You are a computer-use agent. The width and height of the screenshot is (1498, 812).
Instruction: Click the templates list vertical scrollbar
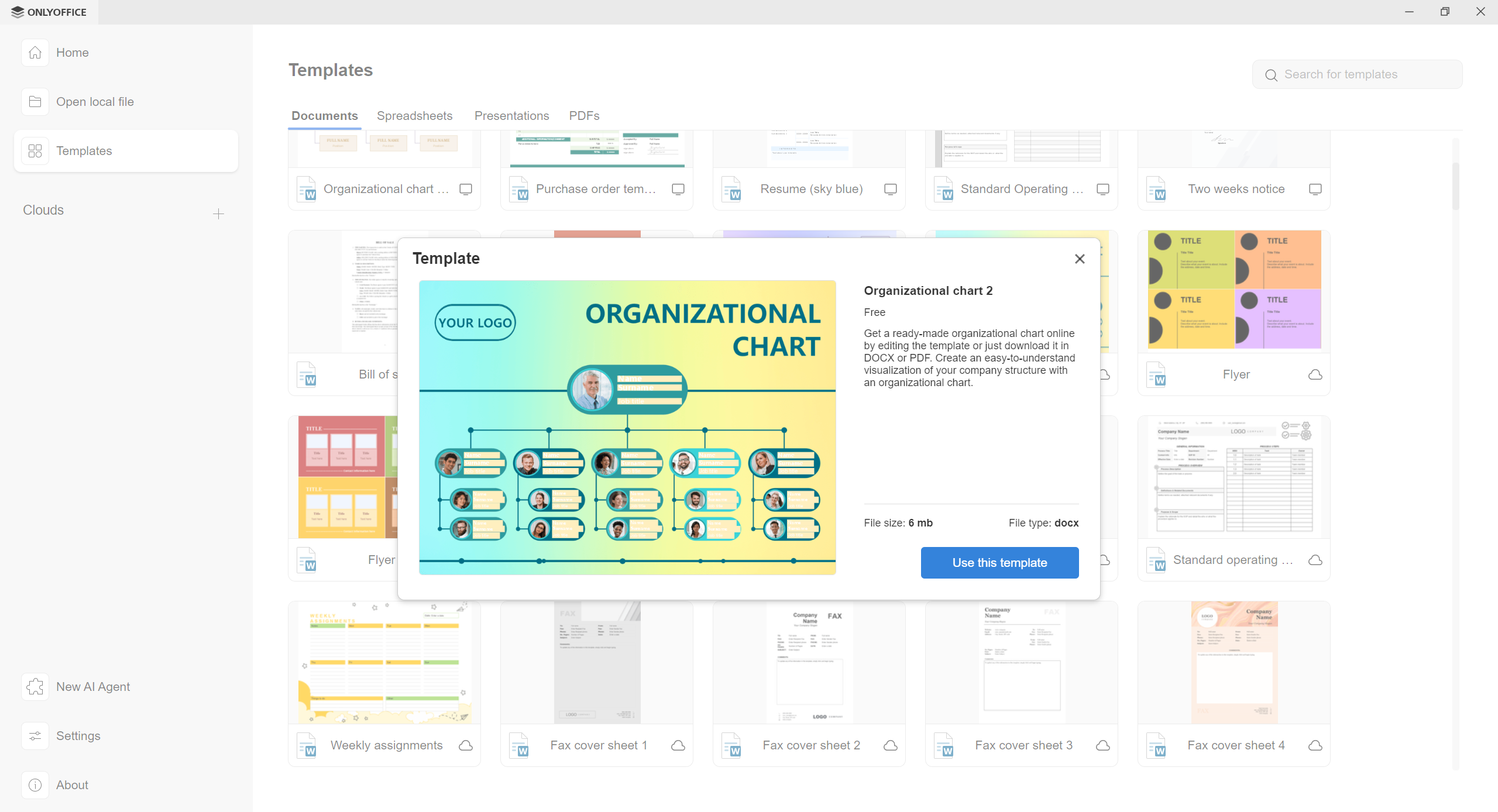(x=1455, y=186)
